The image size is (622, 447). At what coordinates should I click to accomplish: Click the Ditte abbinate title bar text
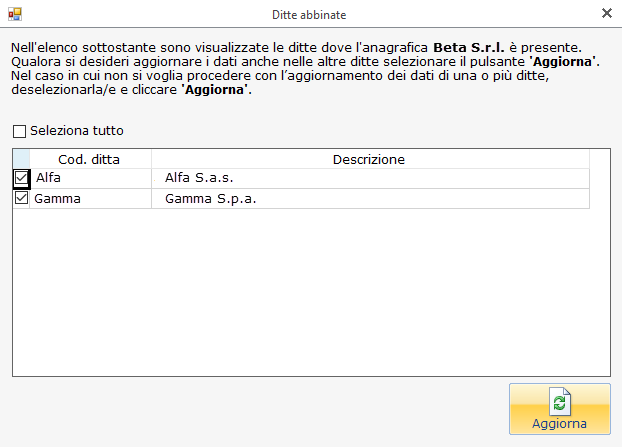click(x=309, y=15)
